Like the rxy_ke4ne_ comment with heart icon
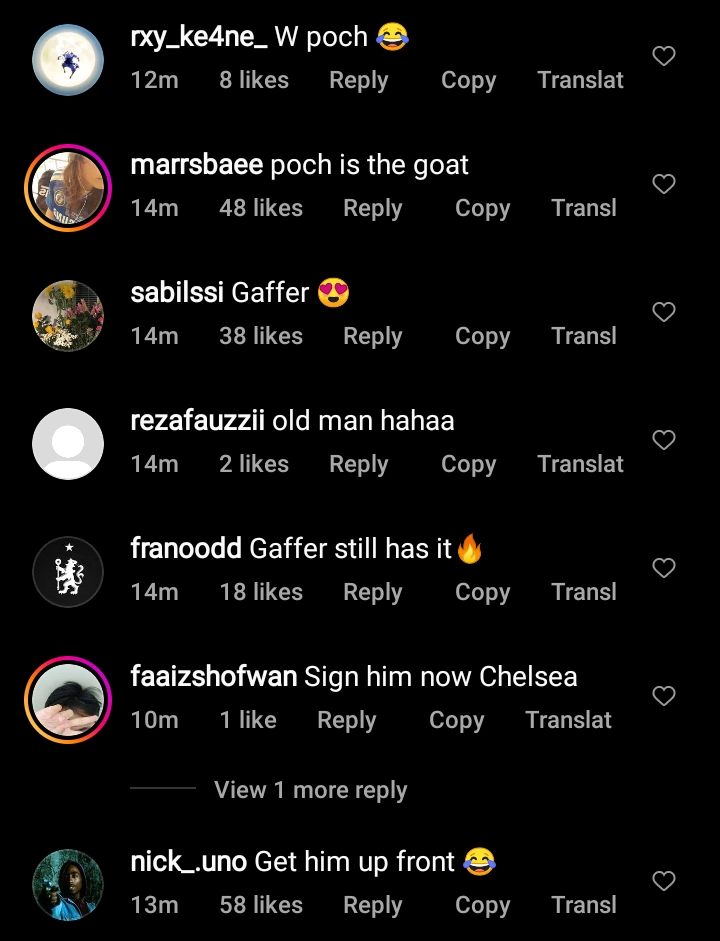The width and height of the screenshot is (720, 941). coord(664,56)
